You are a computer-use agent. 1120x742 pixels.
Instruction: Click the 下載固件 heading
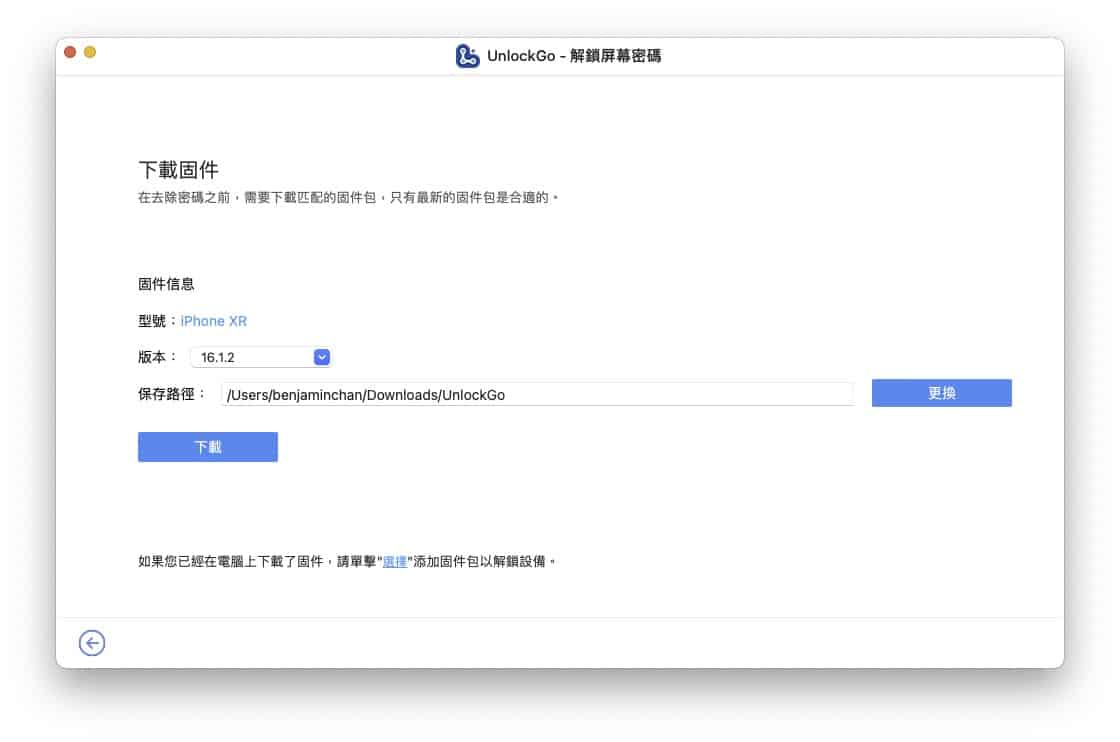click(178, 170)
